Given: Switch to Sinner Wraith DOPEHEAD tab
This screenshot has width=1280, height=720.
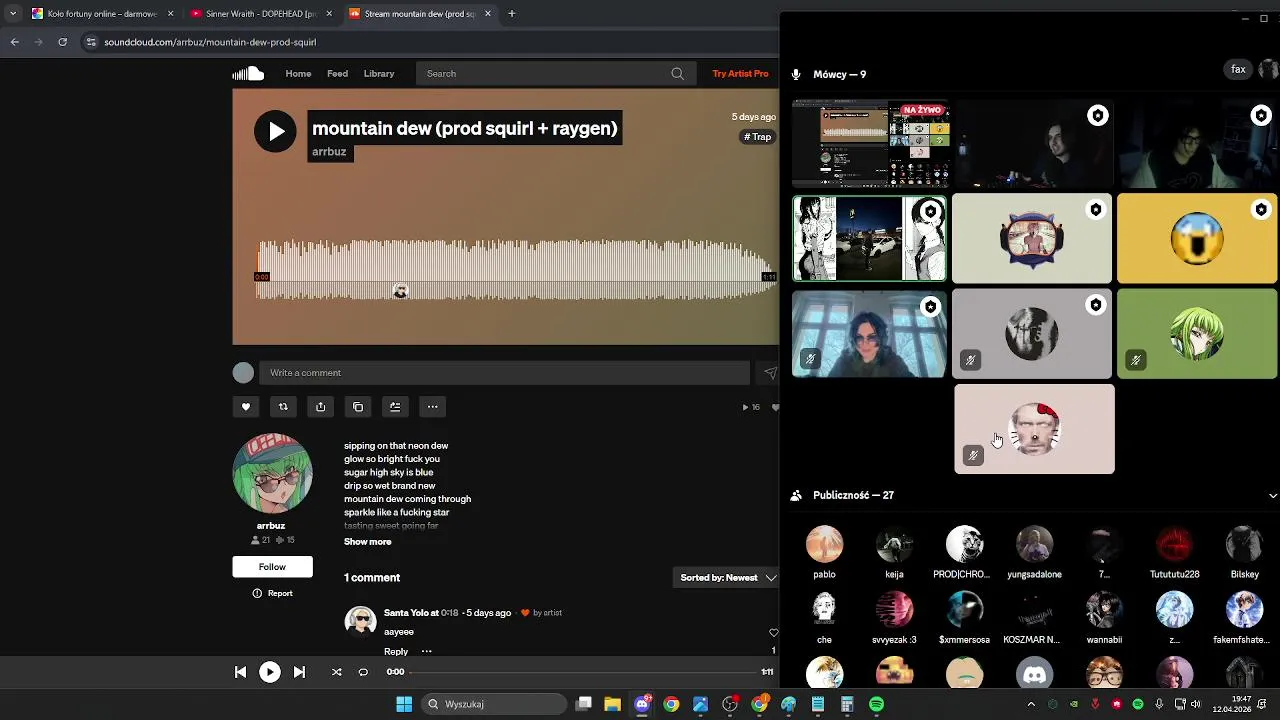Looking at the screenshot, I should pyautogui.click(x=260, y=14).
